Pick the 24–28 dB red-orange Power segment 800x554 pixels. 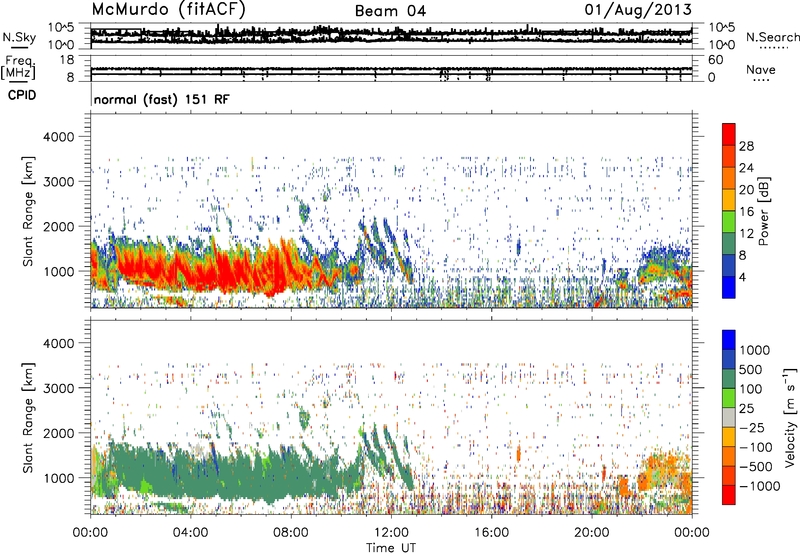point(729,156)
